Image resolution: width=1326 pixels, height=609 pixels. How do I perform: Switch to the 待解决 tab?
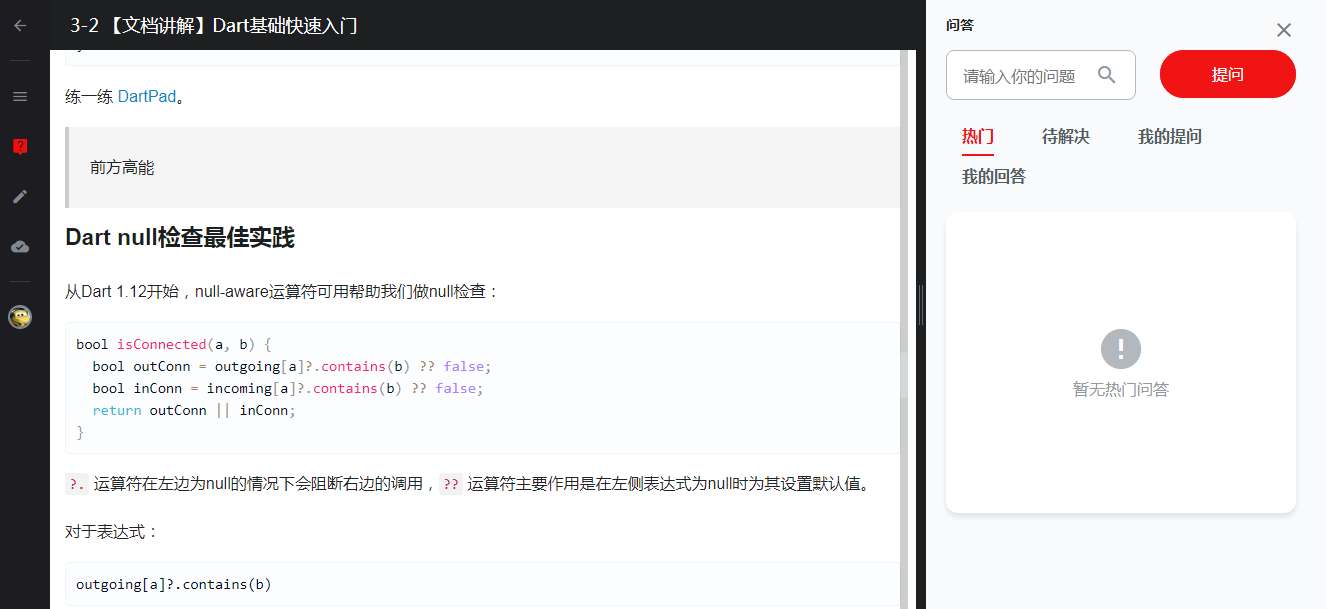1066,137
